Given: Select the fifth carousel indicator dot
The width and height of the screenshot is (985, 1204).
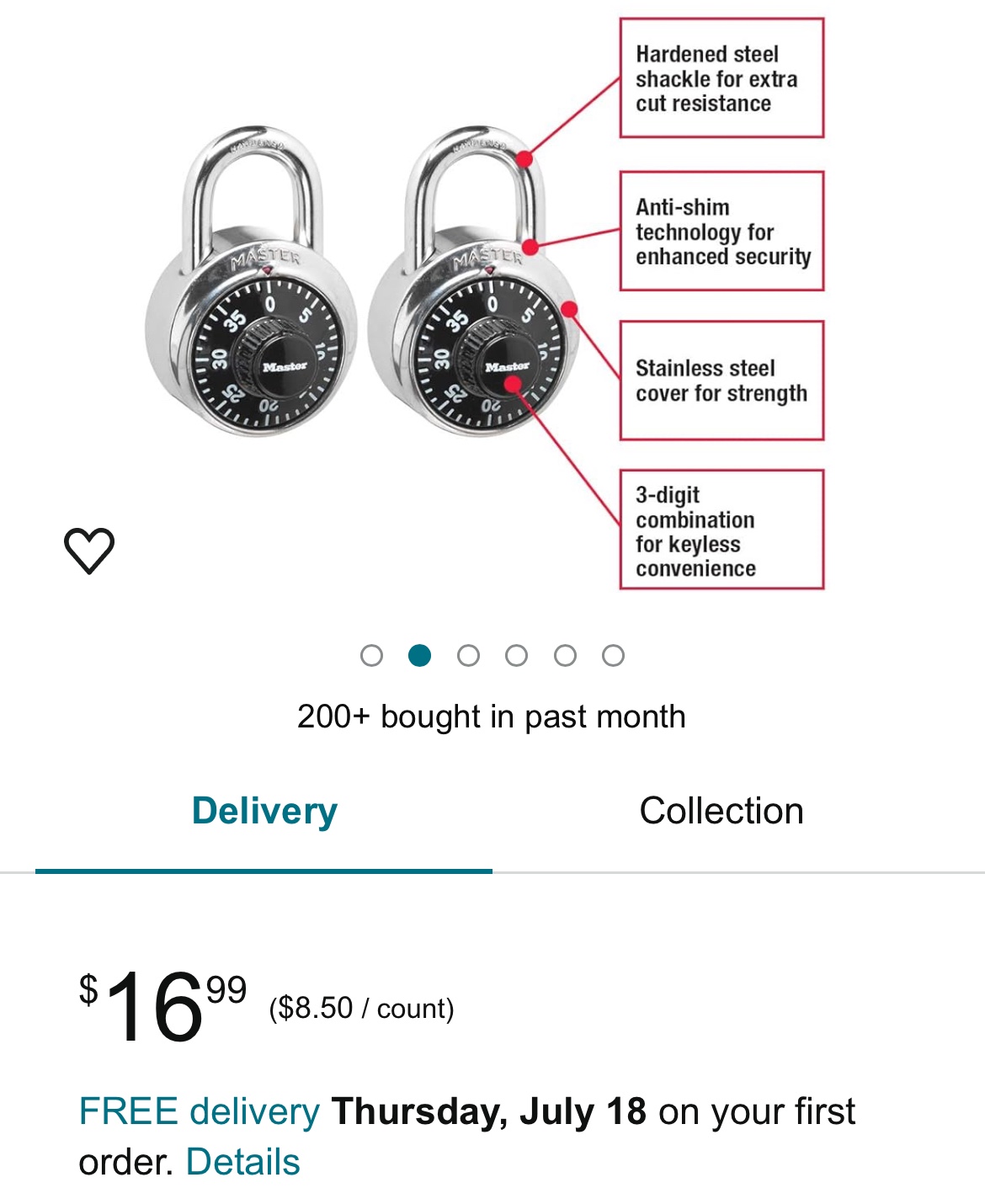Looking at the screenshot, I should point(565,653).
